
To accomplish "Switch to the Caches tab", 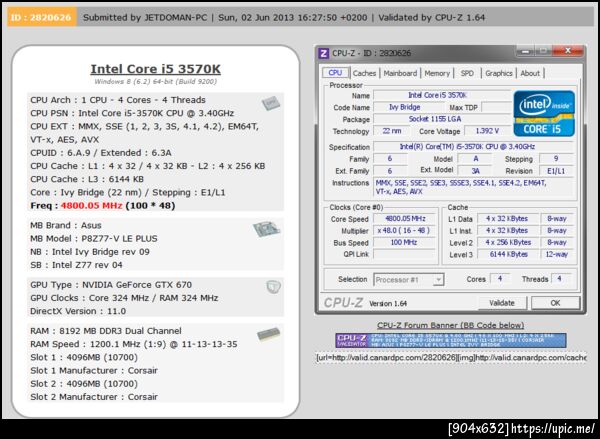I will tap(364, 73).
